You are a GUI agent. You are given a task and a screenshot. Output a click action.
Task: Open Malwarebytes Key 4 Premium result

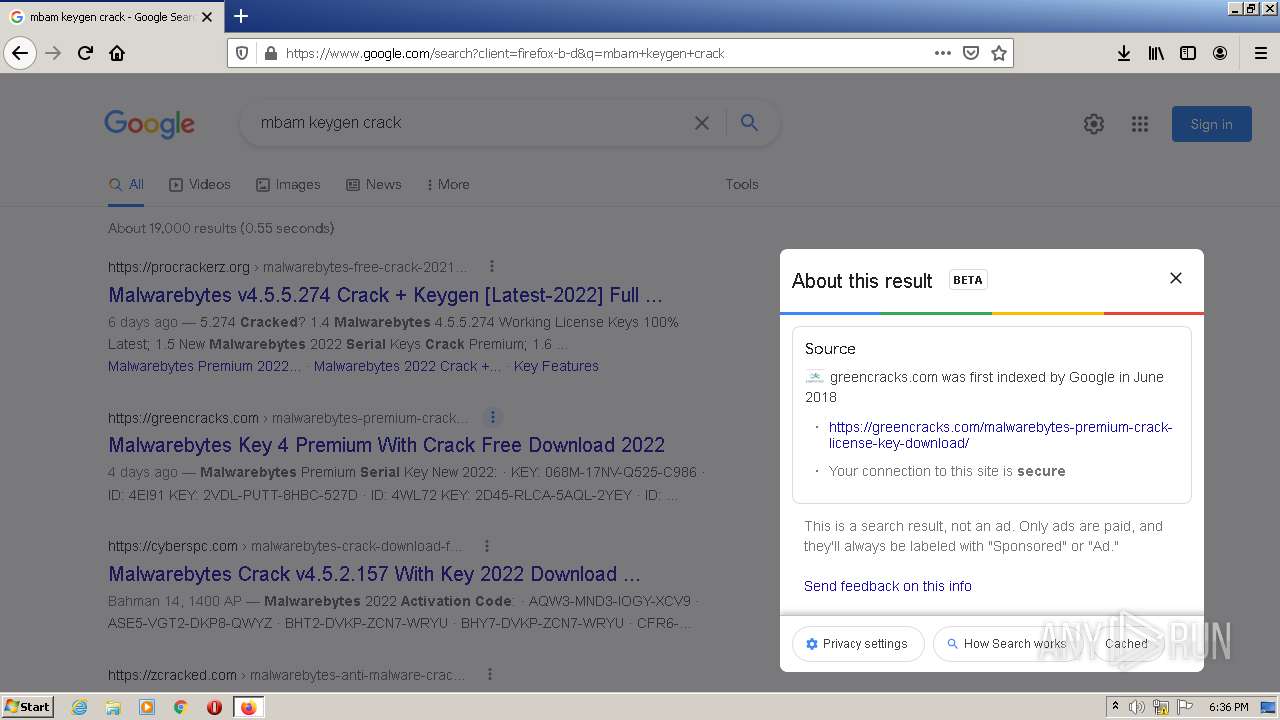point(386,445)
